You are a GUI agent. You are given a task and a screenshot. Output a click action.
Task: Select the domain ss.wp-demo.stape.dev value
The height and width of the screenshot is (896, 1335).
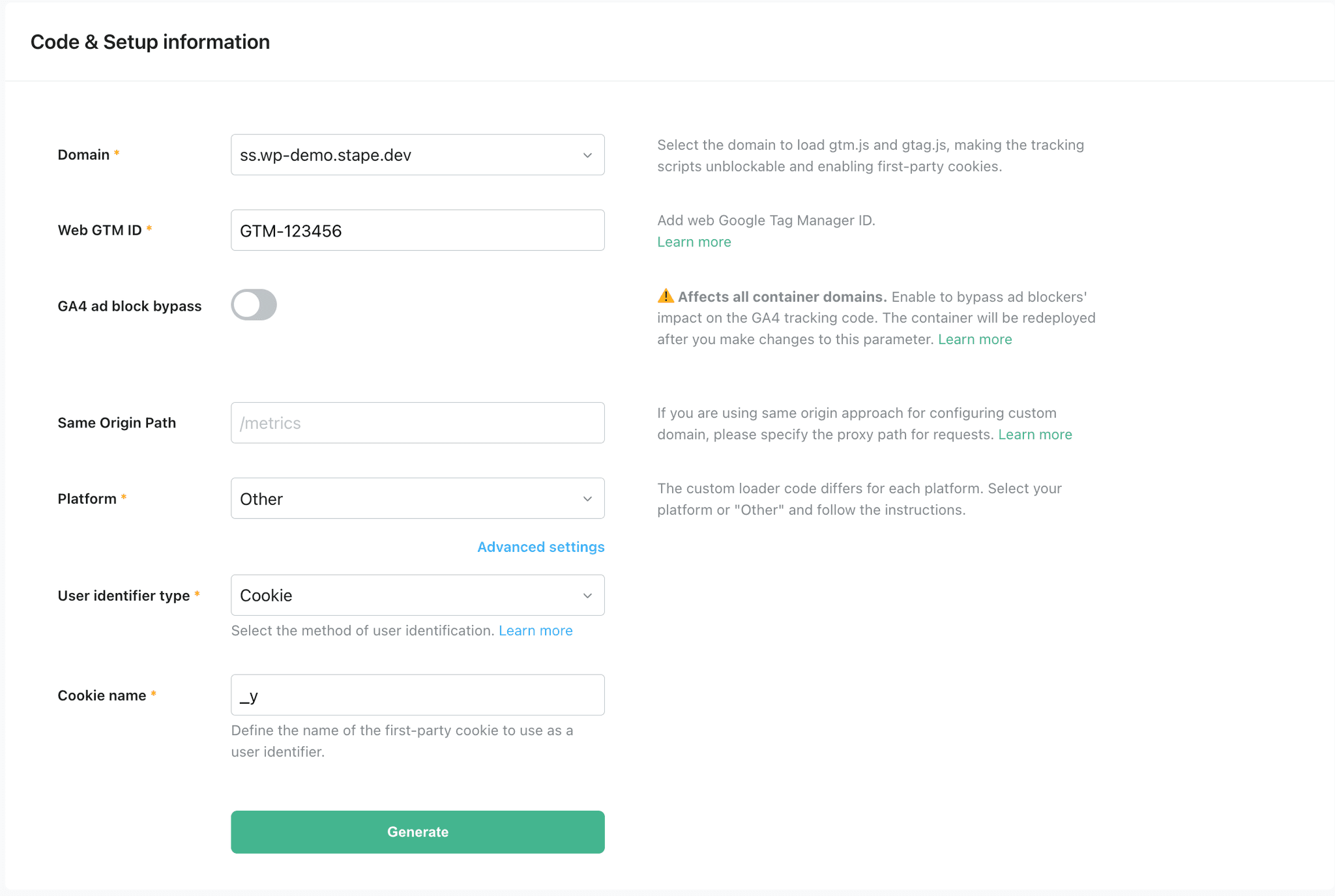(325, 154)
